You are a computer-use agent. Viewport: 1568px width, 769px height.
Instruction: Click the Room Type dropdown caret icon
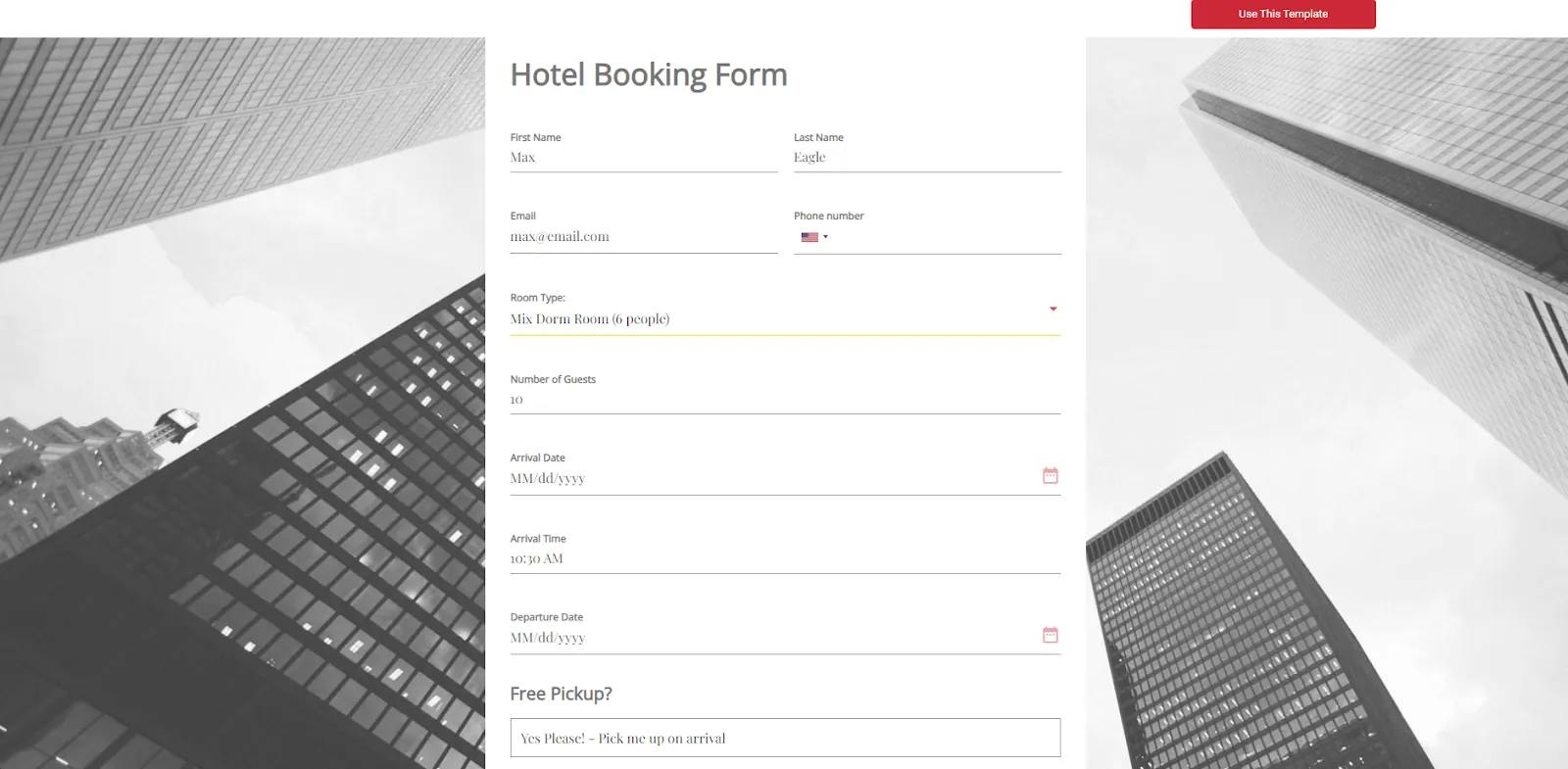(1053, 309)
